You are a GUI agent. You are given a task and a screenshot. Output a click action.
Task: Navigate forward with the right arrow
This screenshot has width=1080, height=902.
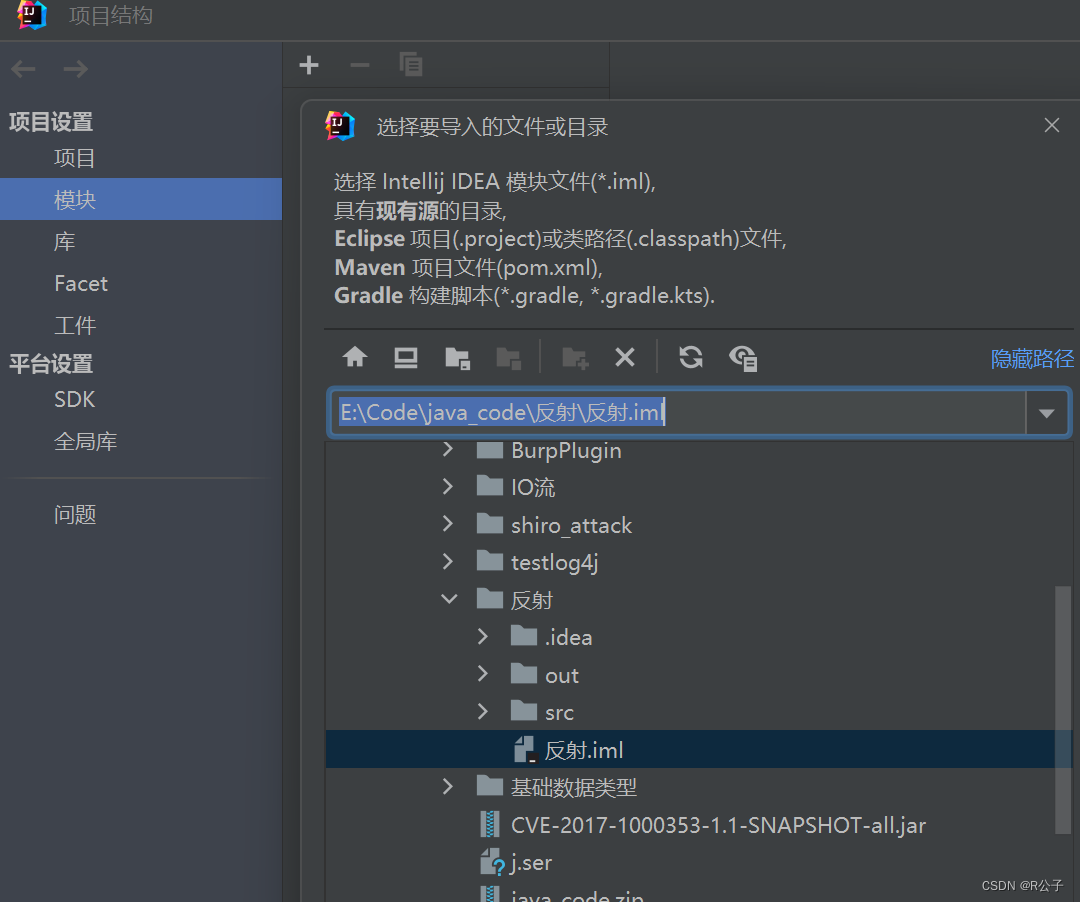click(75, 69)
